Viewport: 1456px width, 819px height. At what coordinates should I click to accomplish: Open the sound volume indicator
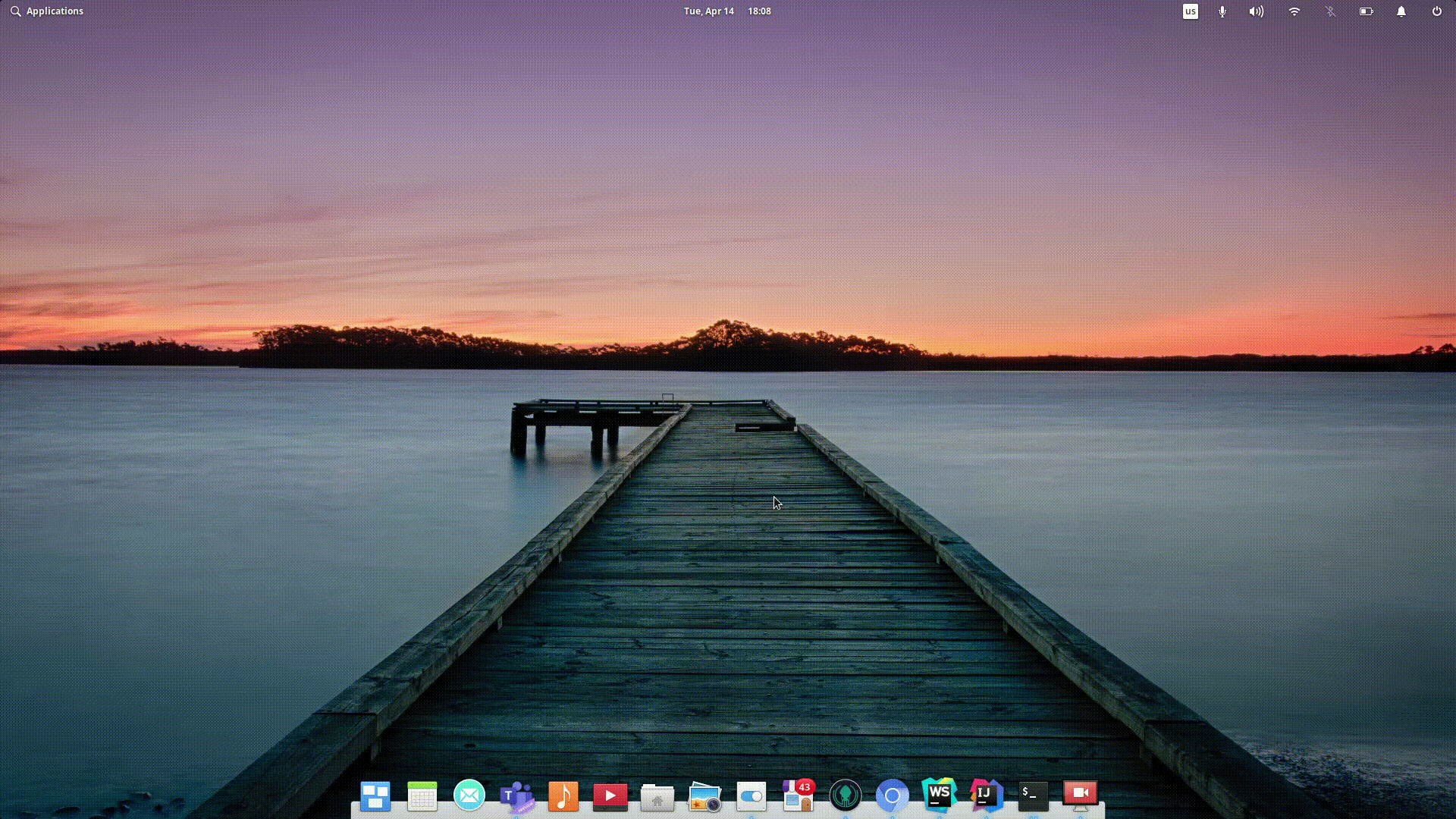(1257, 11)
